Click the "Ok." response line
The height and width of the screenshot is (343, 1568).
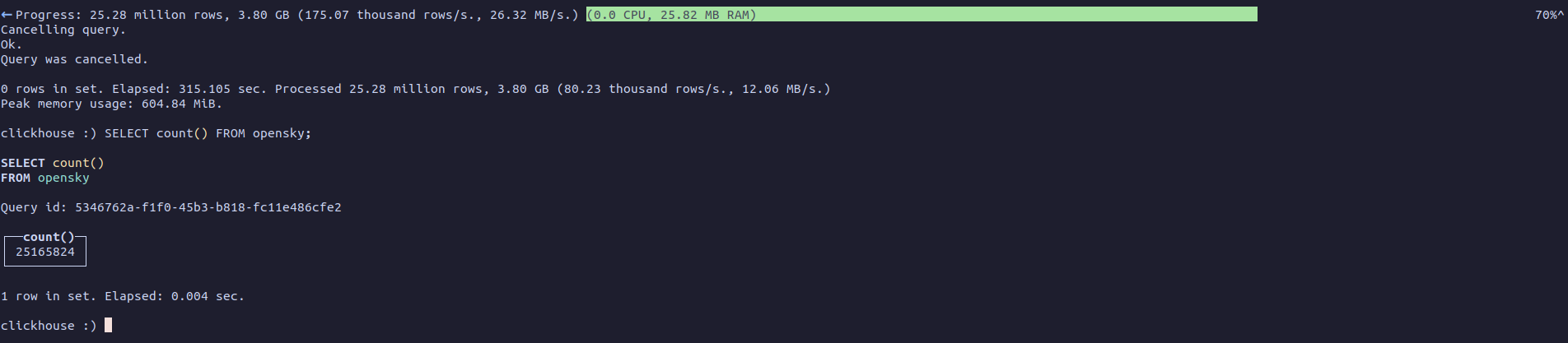tap(12, 44)
